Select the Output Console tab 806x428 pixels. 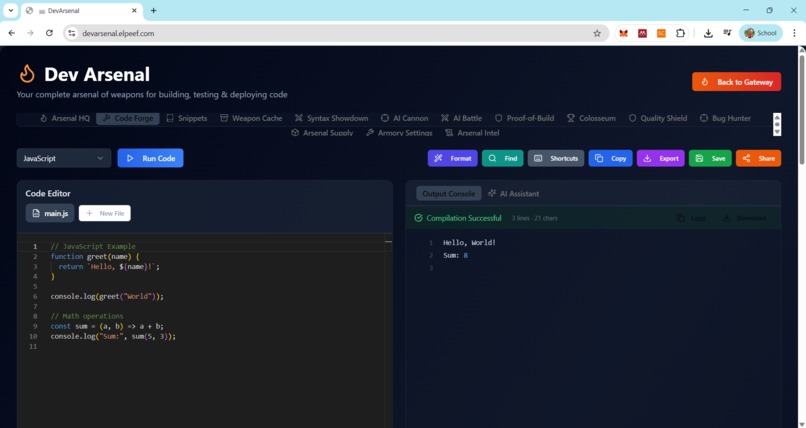[448, 194]
